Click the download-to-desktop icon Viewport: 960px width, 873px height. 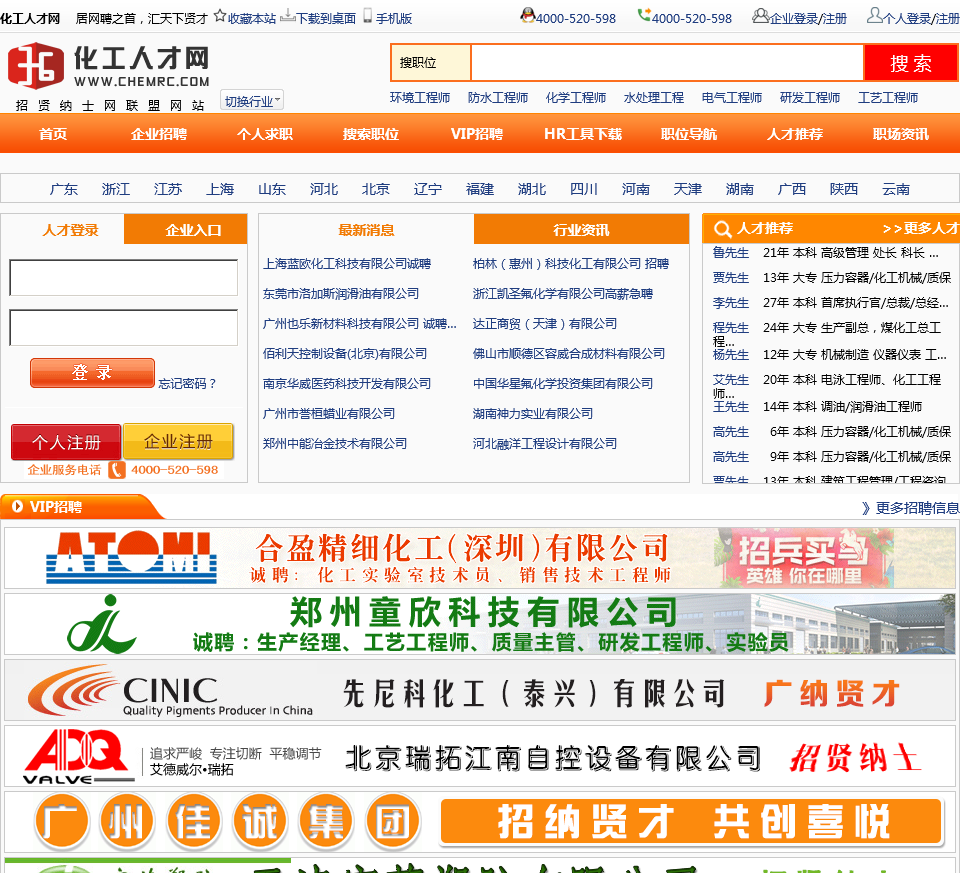click(287, 17)
